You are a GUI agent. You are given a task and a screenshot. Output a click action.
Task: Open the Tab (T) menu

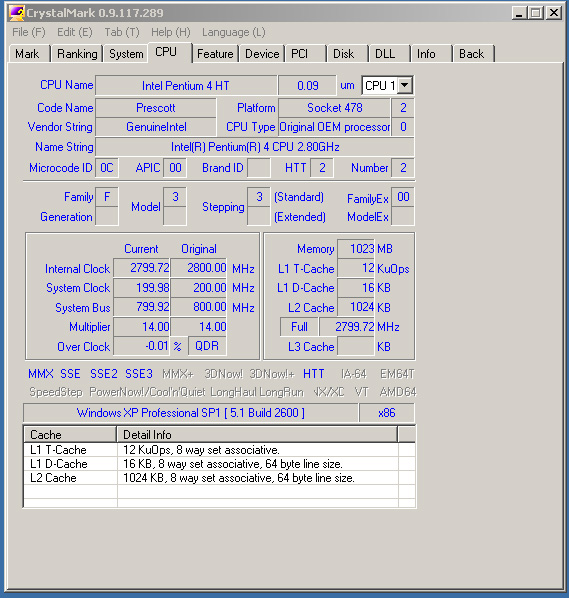click(122, 32)
